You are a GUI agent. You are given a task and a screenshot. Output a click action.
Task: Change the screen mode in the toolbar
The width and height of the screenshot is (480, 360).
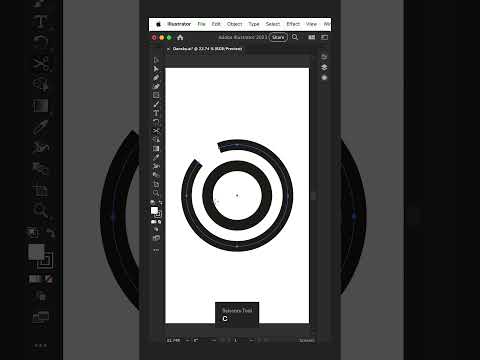click(x=156, y=238)
